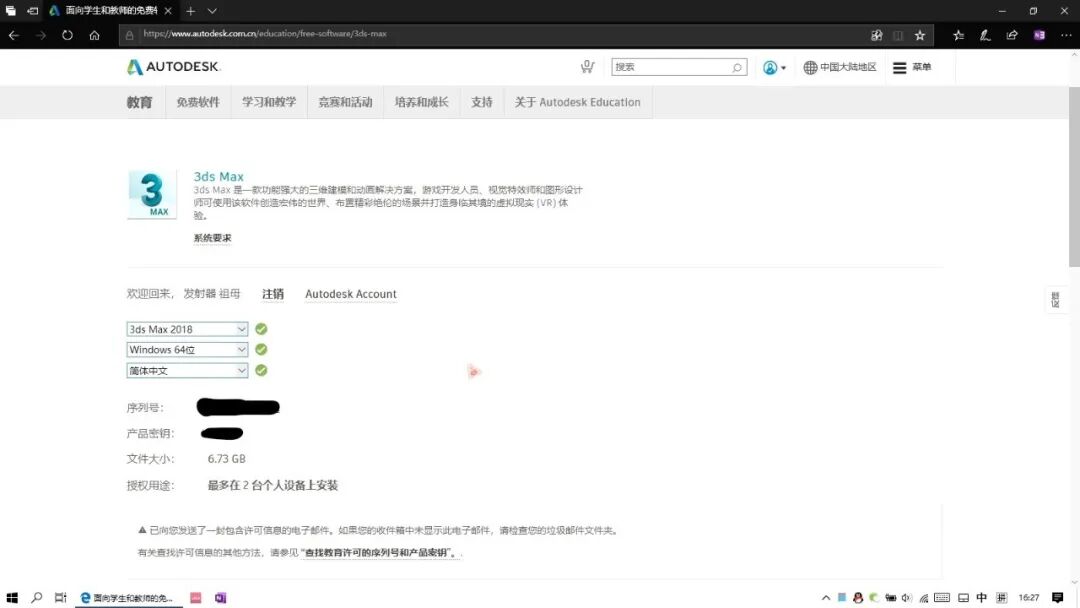Open Windows taskbar search
Screen dimensions: 1080x608
[37, 598]
